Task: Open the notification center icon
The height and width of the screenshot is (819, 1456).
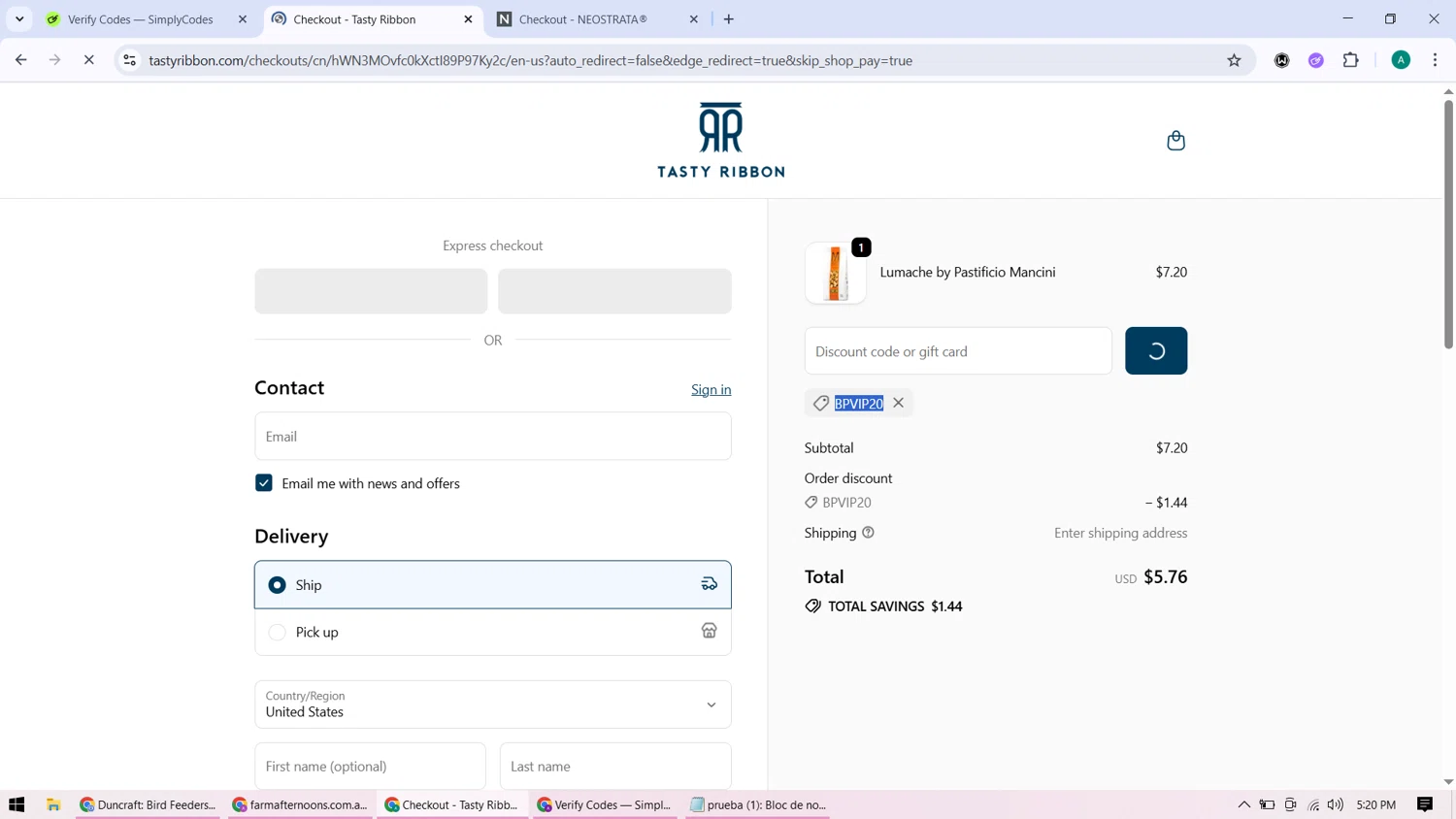Action: [1425, 804]
